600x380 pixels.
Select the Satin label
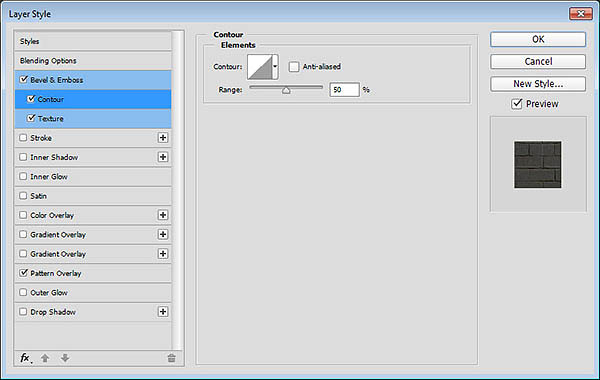[x=38, y=196]
